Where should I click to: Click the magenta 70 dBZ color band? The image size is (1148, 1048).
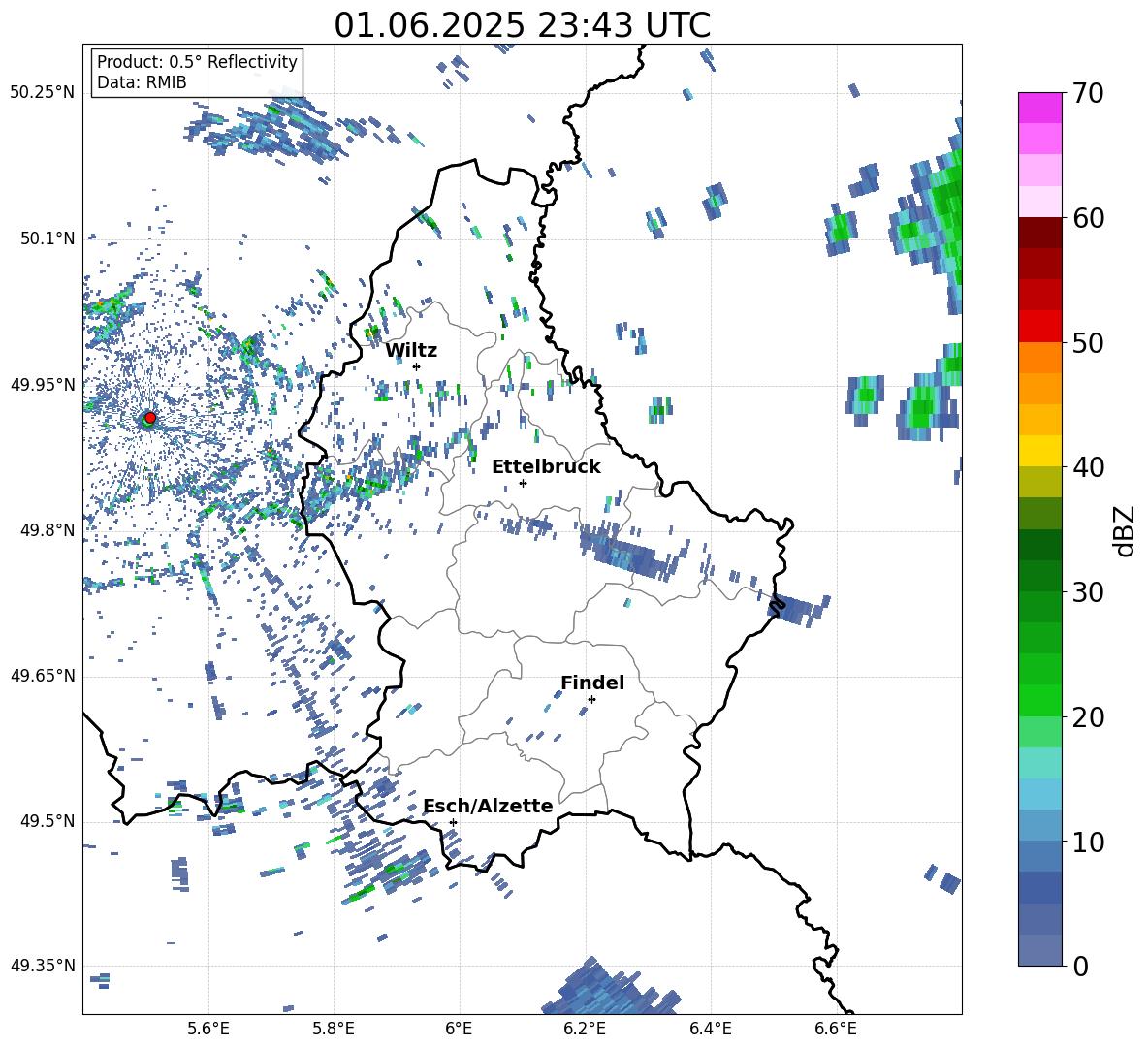click(1039, 108)
